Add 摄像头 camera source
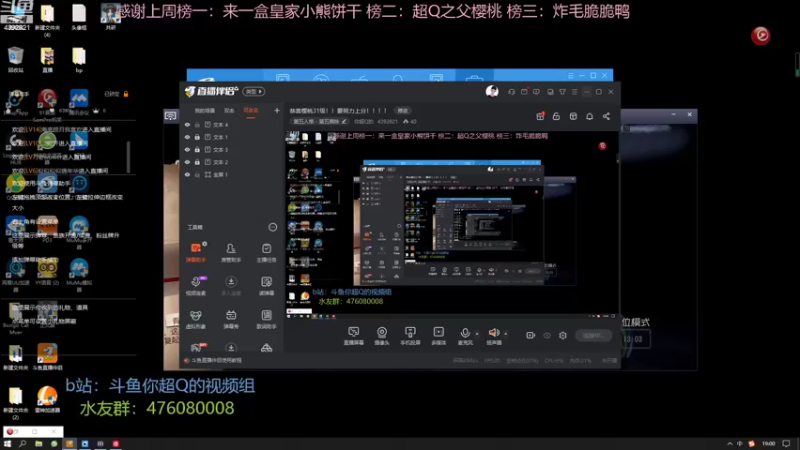Viewport: 800px width, 450px height. click(x=382, y=336)
